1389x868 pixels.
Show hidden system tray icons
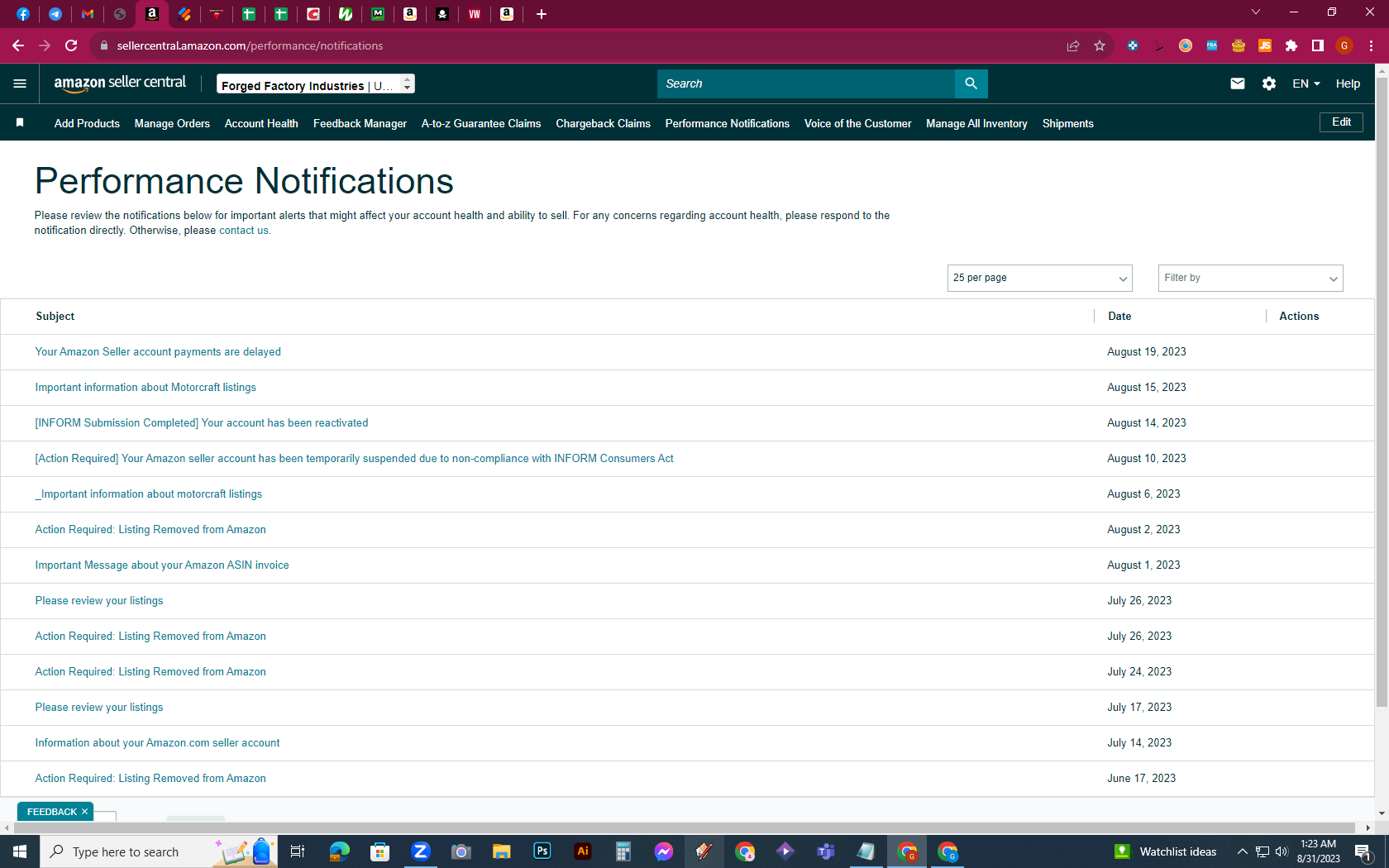[x=1242, y=851]
